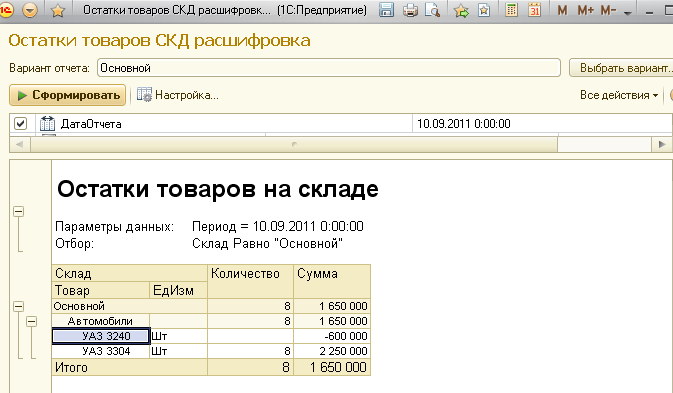Click the ДатаОтчета calendar parameter icon
673x393 pixels.
[47, 124]
